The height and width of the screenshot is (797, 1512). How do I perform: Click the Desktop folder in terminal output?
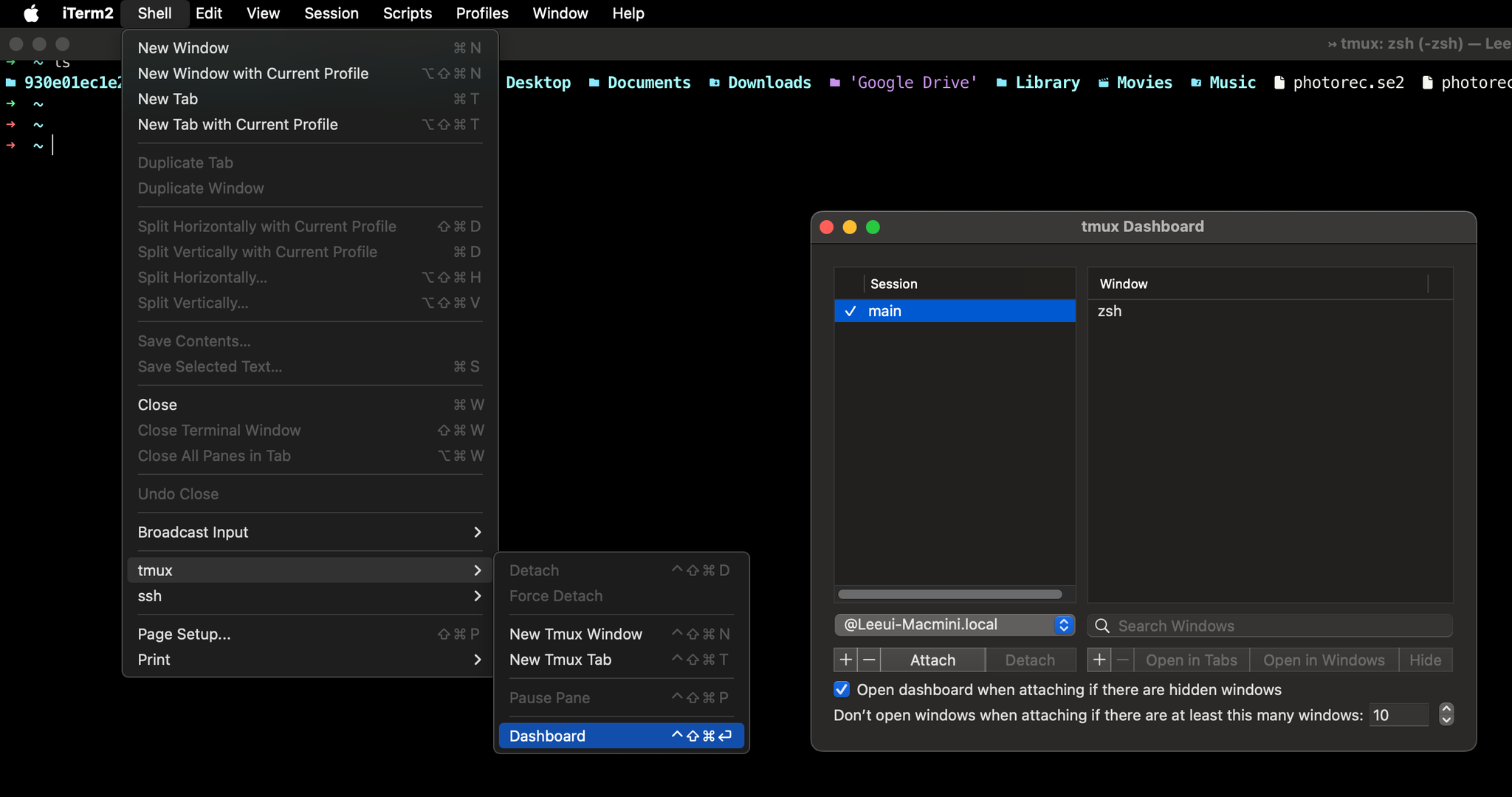(x=538, y=83)
